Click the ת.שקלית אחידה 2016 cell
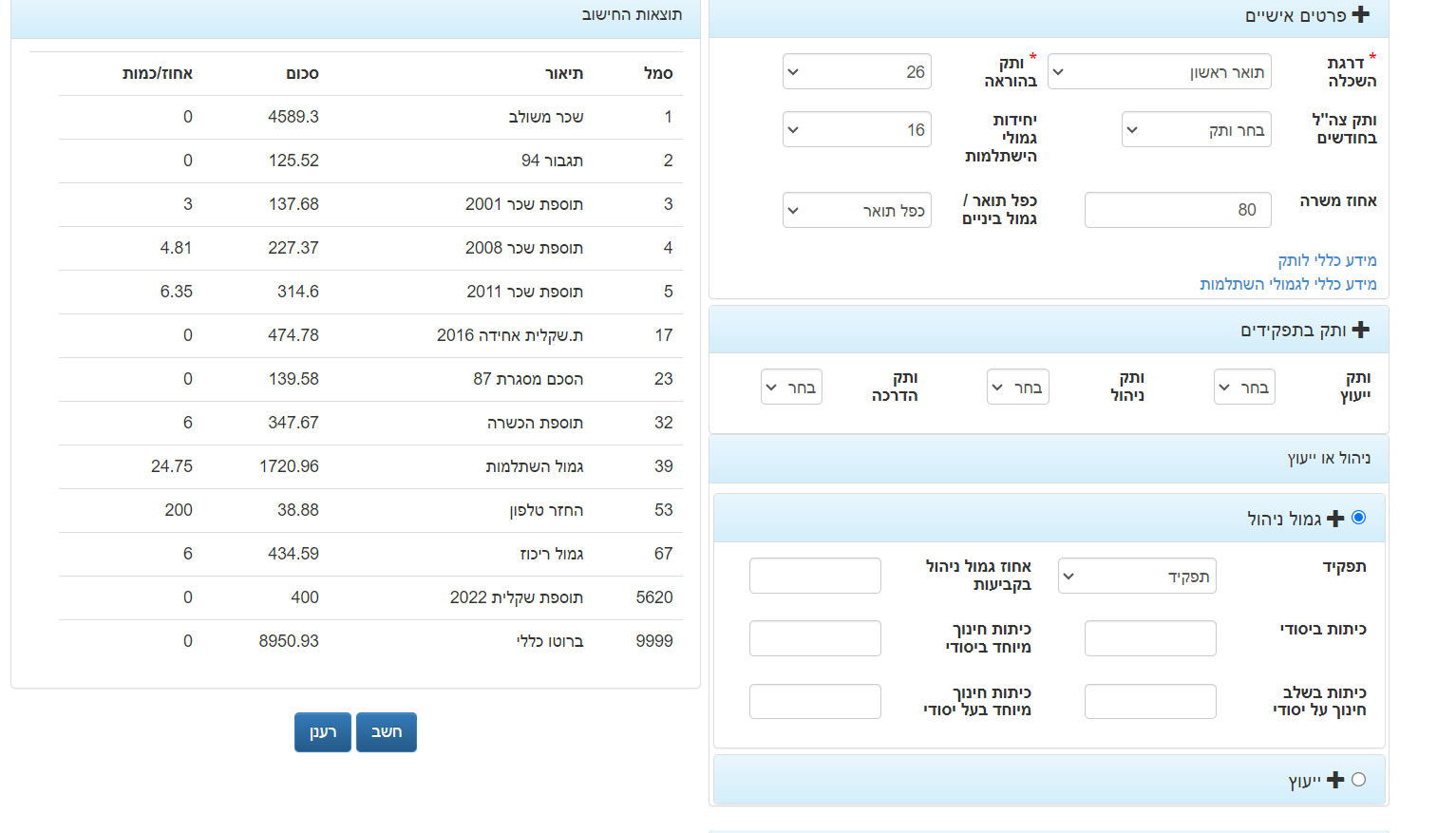Image resolution: width=1456 pixels, height=833 pixels. (x=510, y=335)
